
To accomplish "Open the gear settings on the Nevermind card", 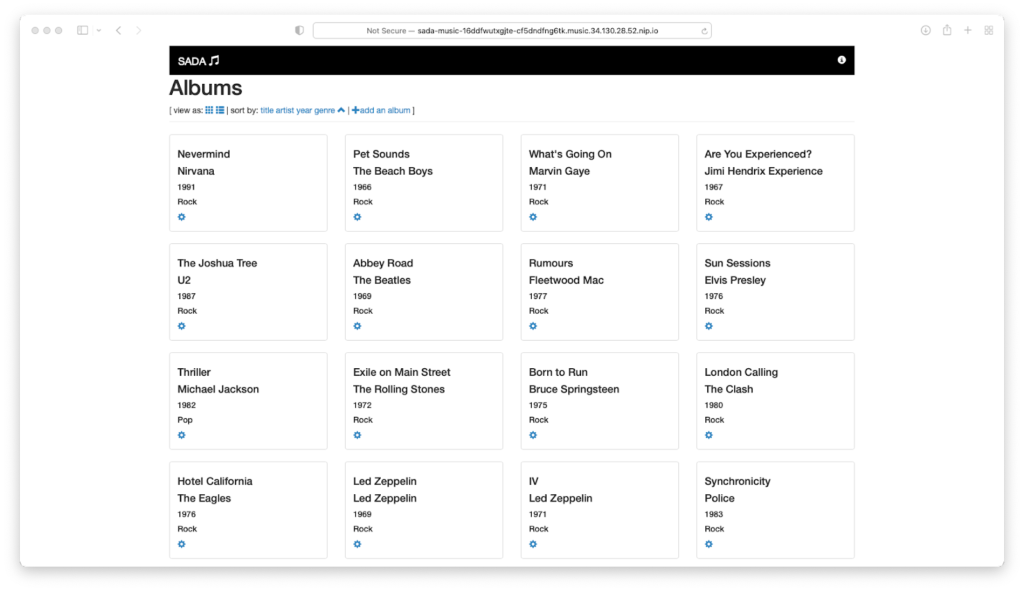I will pyautogui.click(x=182, y=217).
